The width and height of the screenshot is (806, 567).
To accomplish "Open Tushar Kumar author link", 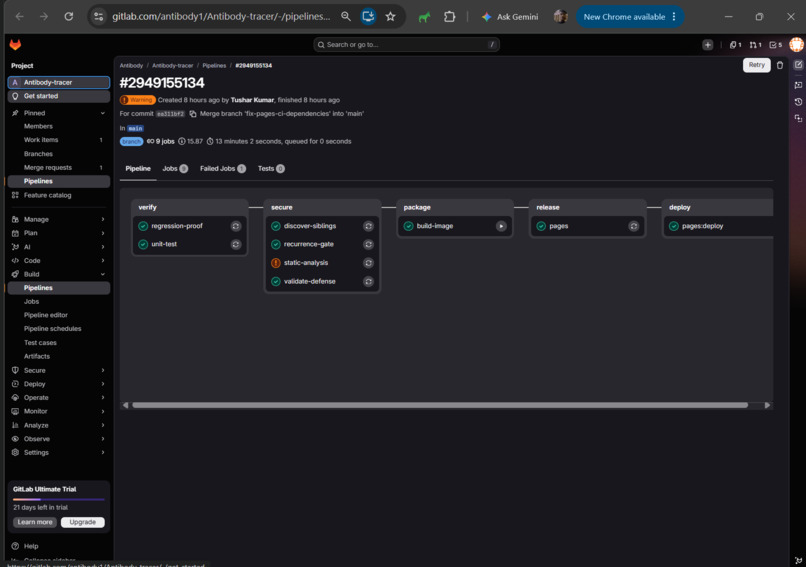I will click(x=252, y=100).
